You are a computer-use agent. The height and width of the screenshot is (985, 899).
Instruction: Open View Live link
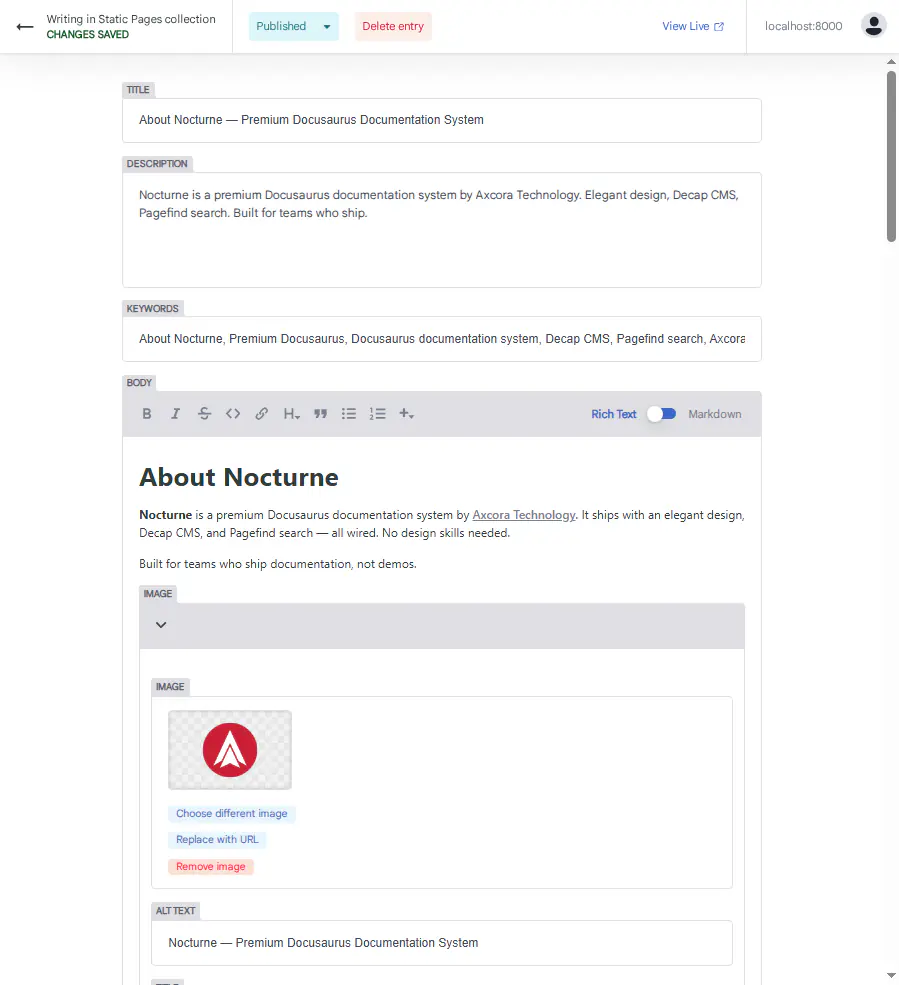pyautogui.click(x=693, y=26)
